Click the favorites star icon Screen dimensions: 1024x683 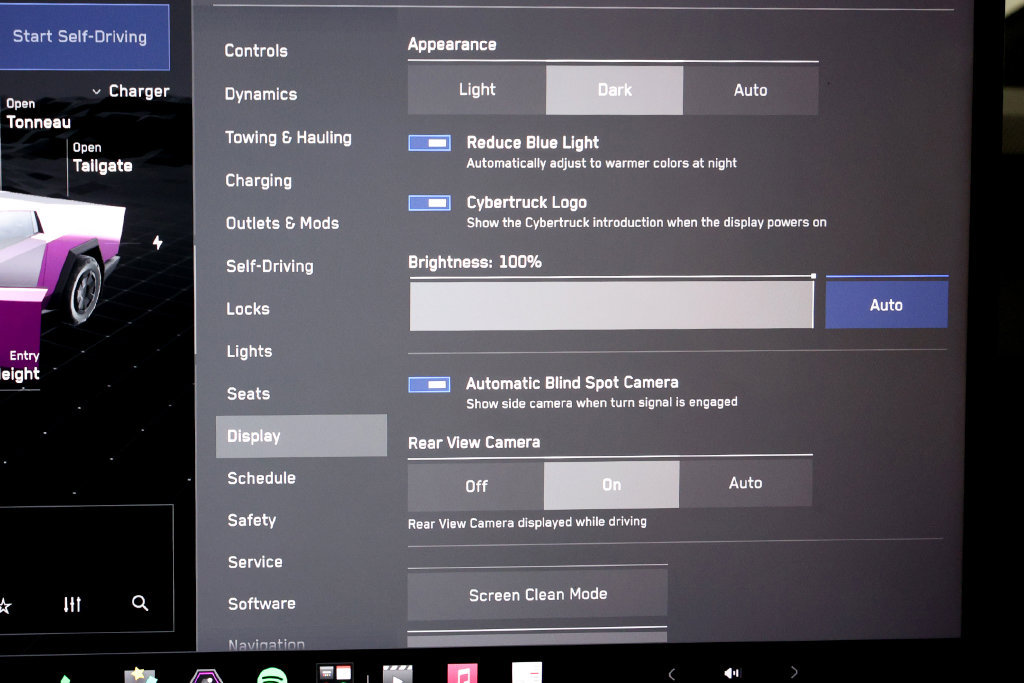(5, 605)
